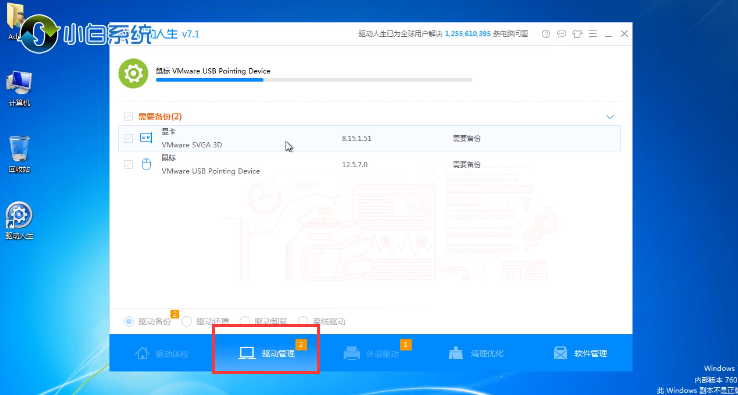The width and height of the screenshot is (738, 395).
Task: Click driver version 12.5.7.0
Action: click(x=354, y=165)
